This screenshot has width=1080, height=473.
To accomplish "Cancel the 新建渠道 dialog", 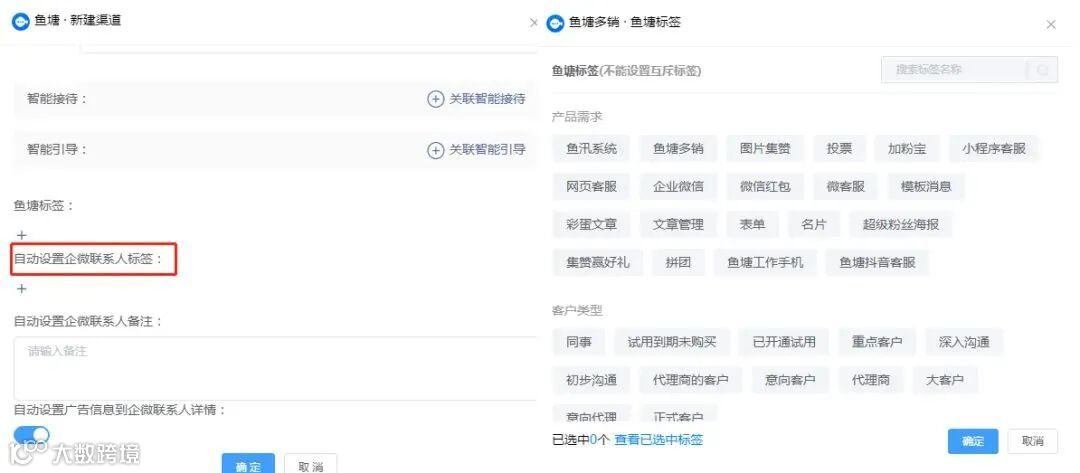I will (x=311, y=464).
